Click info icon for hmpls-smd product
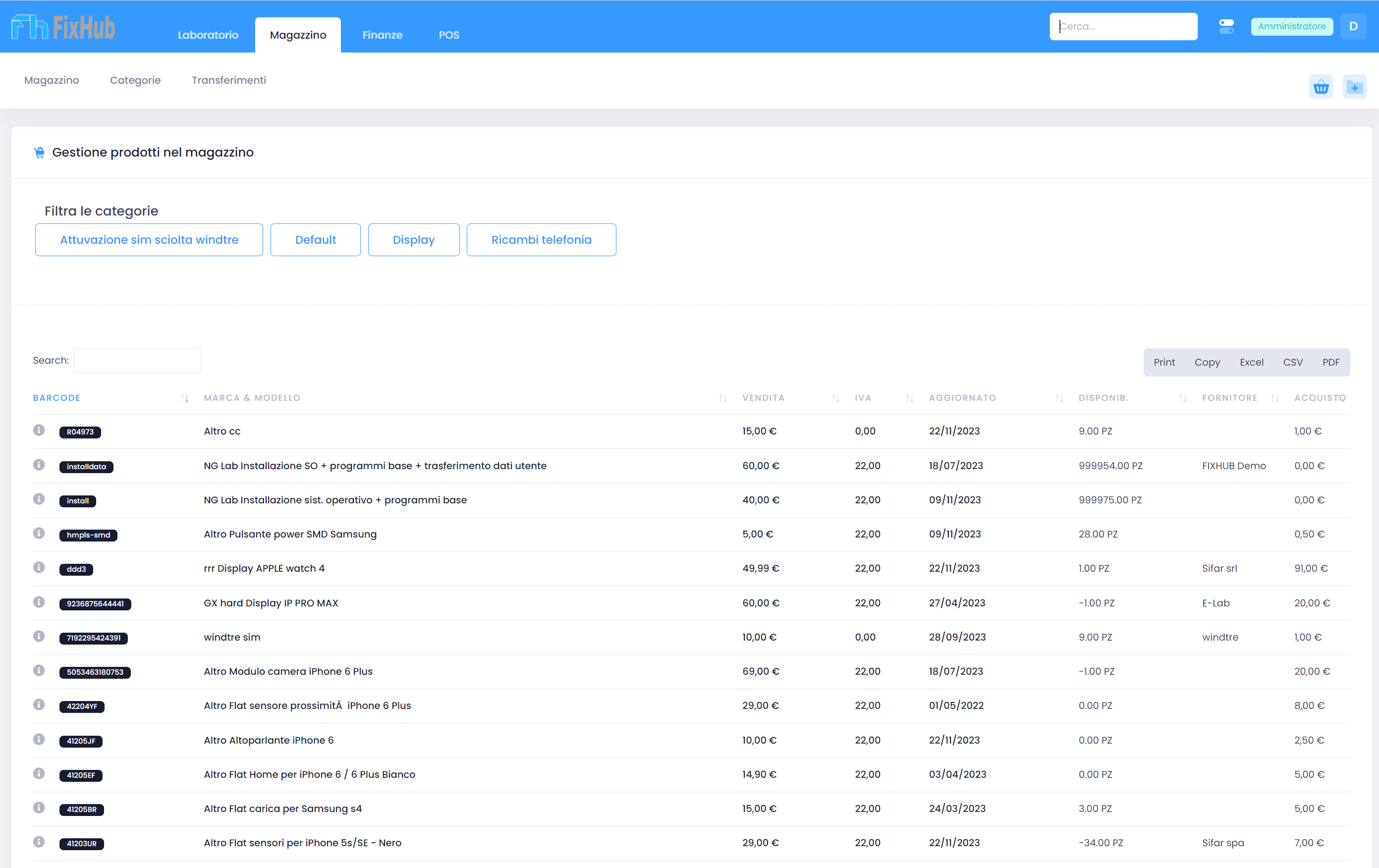Viewport: 1379px width, 868px height. [x=39, y=533]
